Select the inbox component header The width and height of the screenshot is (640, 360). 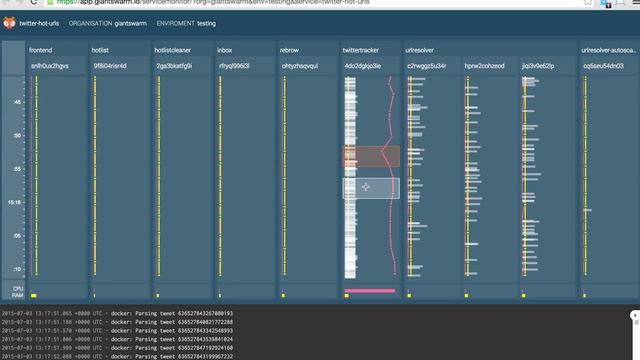[224, 50]
